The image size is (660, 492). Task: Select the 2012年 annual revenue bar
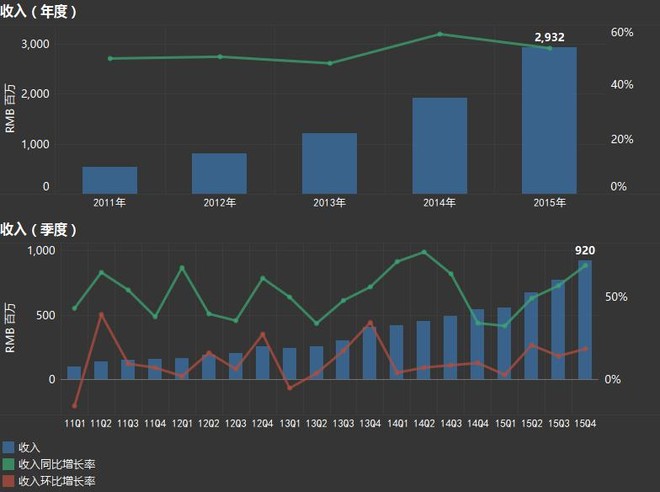coord(219,173)
